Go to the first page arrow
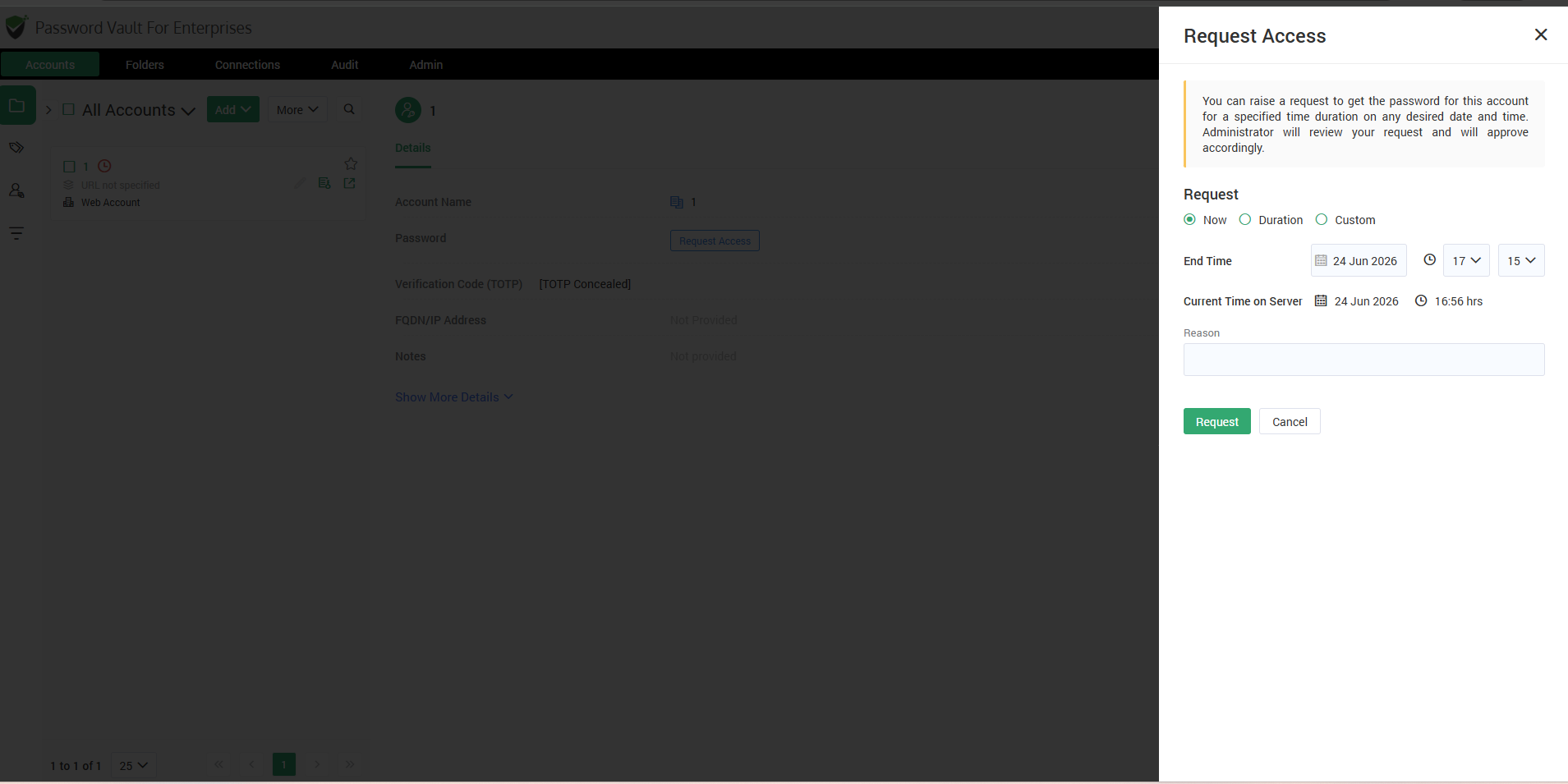 coord(218,764)
